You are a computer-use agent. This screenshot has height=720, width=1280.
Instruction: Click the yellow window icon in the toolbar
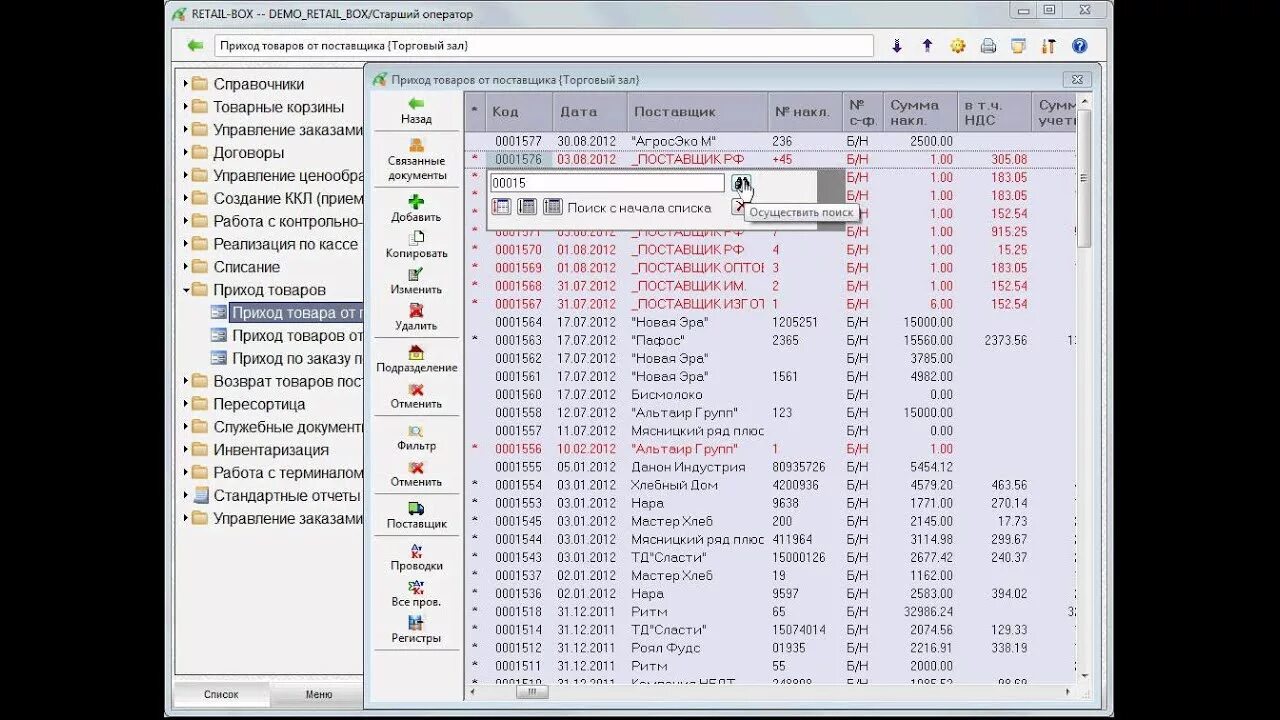click(x=1018, y=46)
